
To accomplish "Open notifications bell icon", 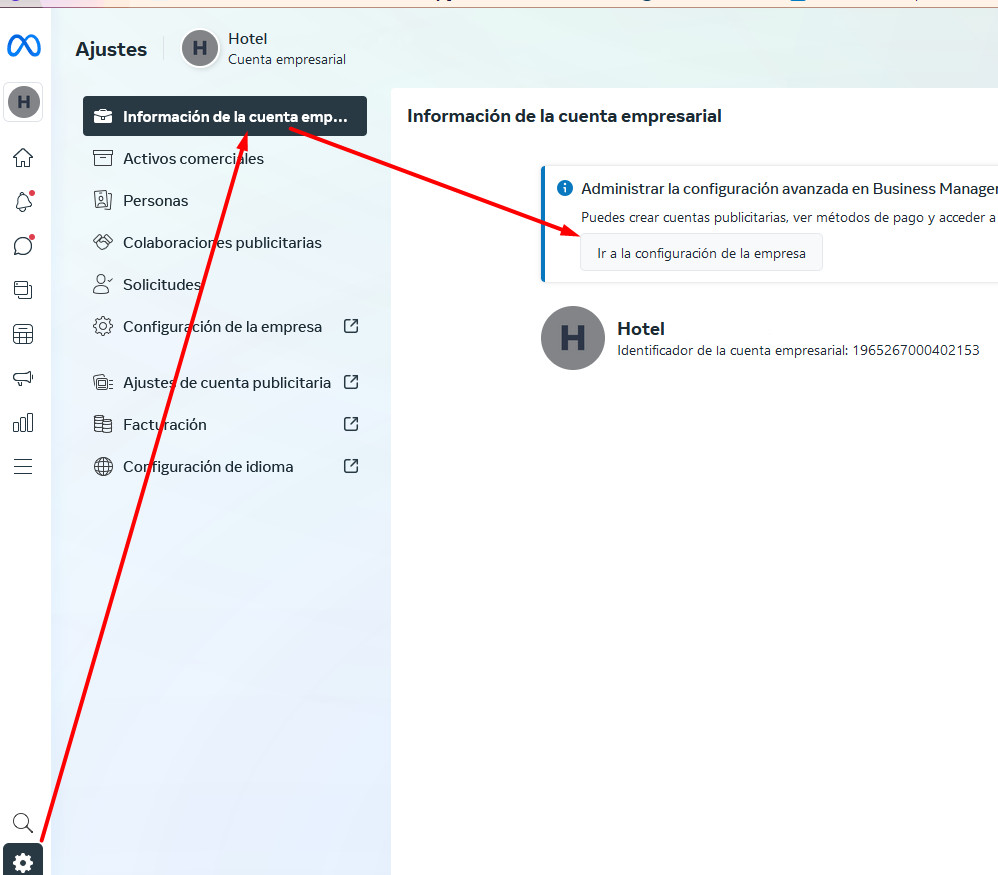I will click(x=24, y=202).
